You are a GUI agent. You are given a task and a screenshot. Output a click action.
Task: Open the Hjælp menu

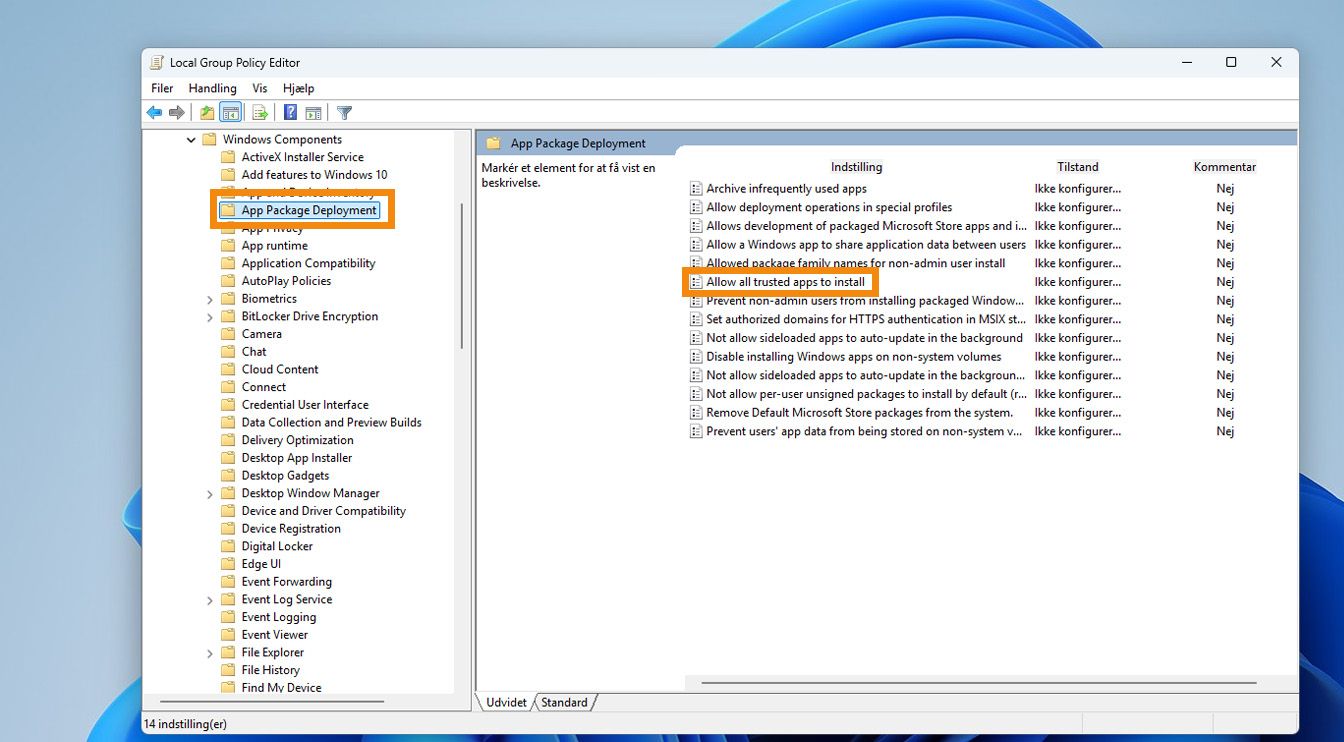pos(299,88)
